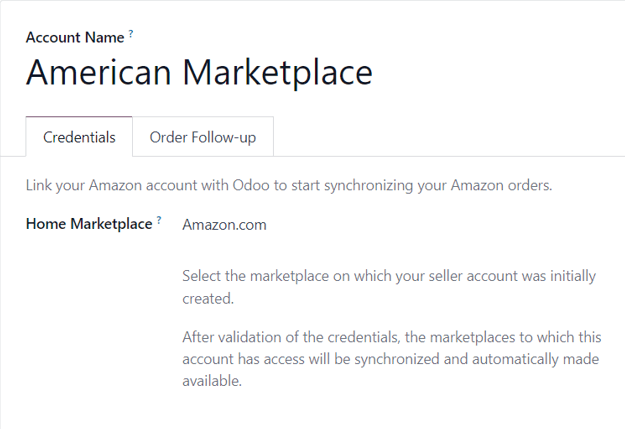
Task: Click empty area right of Order Follow-up tab
Action: [450, 137]
